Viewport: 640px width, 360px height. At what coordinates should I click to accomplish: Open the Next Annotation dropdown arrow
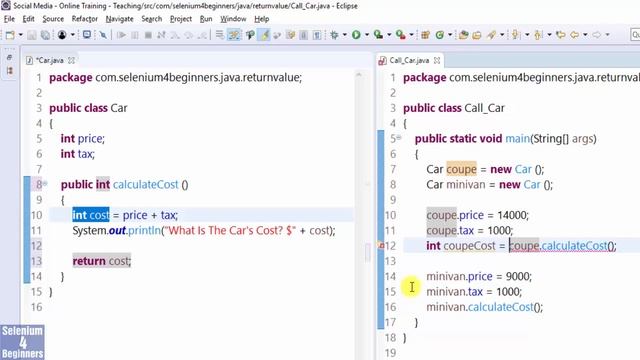(527, 35)
